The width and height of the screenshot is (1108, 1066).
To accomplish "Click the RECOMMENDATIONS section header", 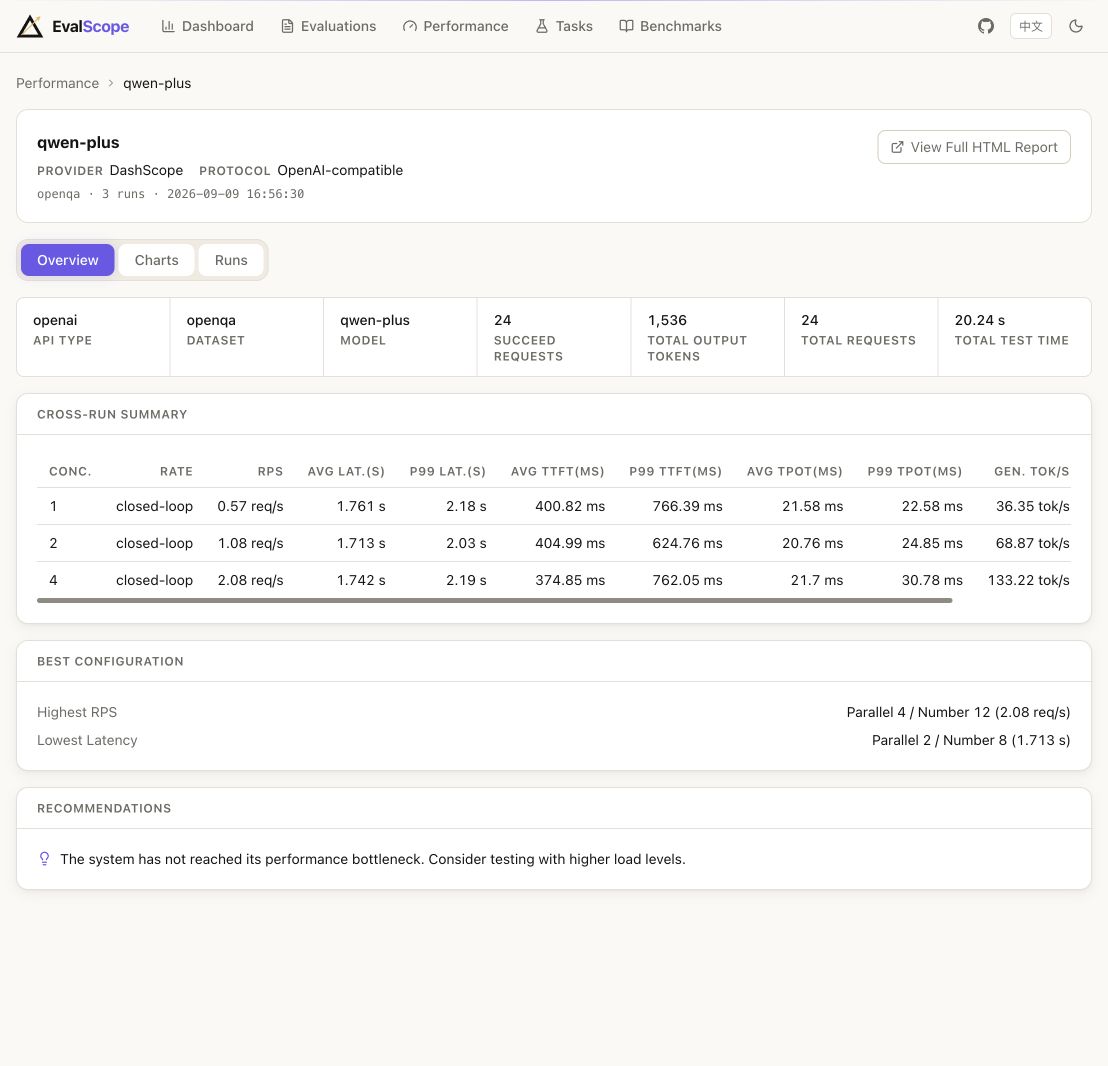I will pos(104,808).
